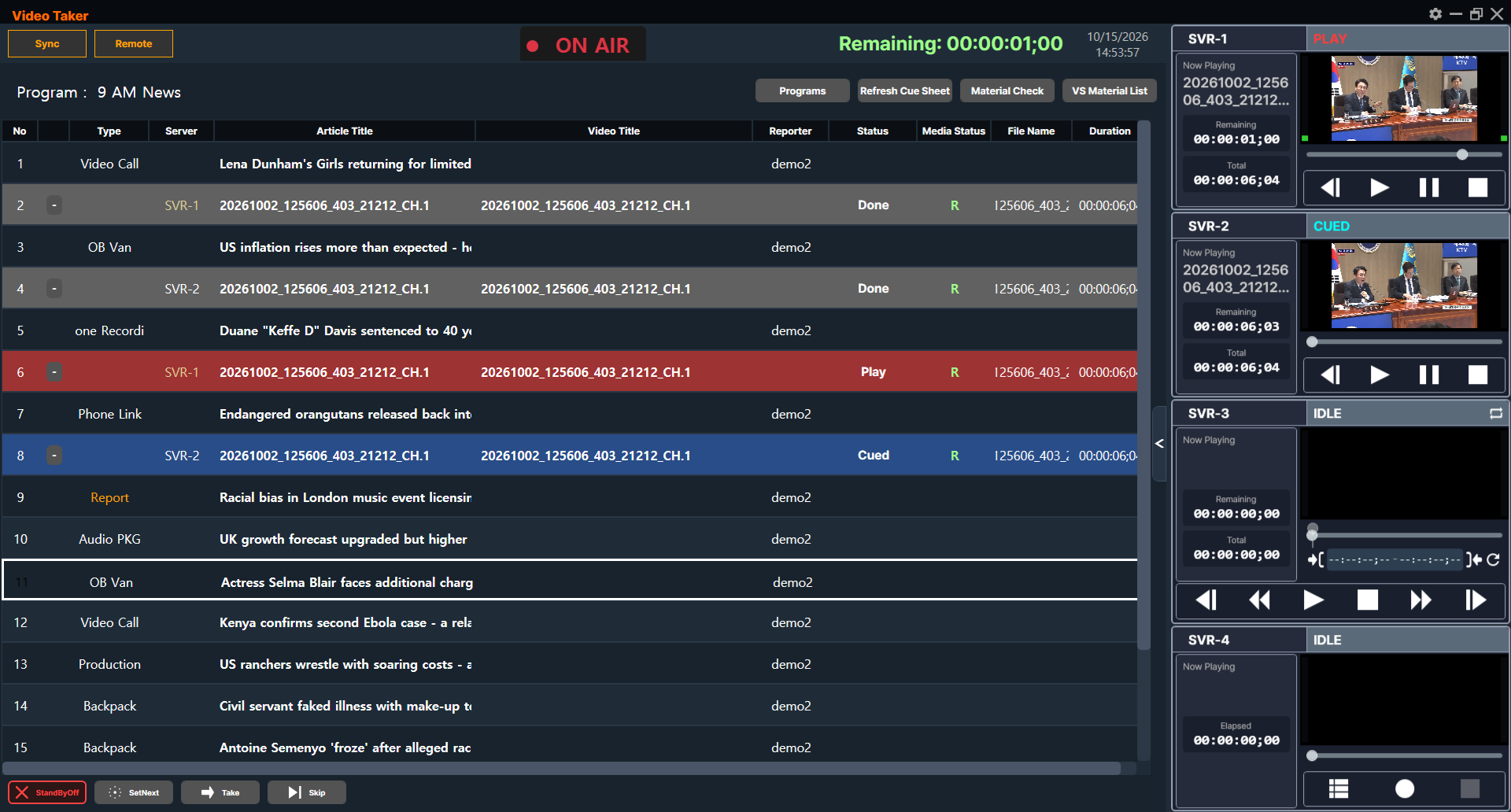Set mark-out point on SVR-3
The width and height of the screenshot is (1511, 812).
(x=1474, y=559)
